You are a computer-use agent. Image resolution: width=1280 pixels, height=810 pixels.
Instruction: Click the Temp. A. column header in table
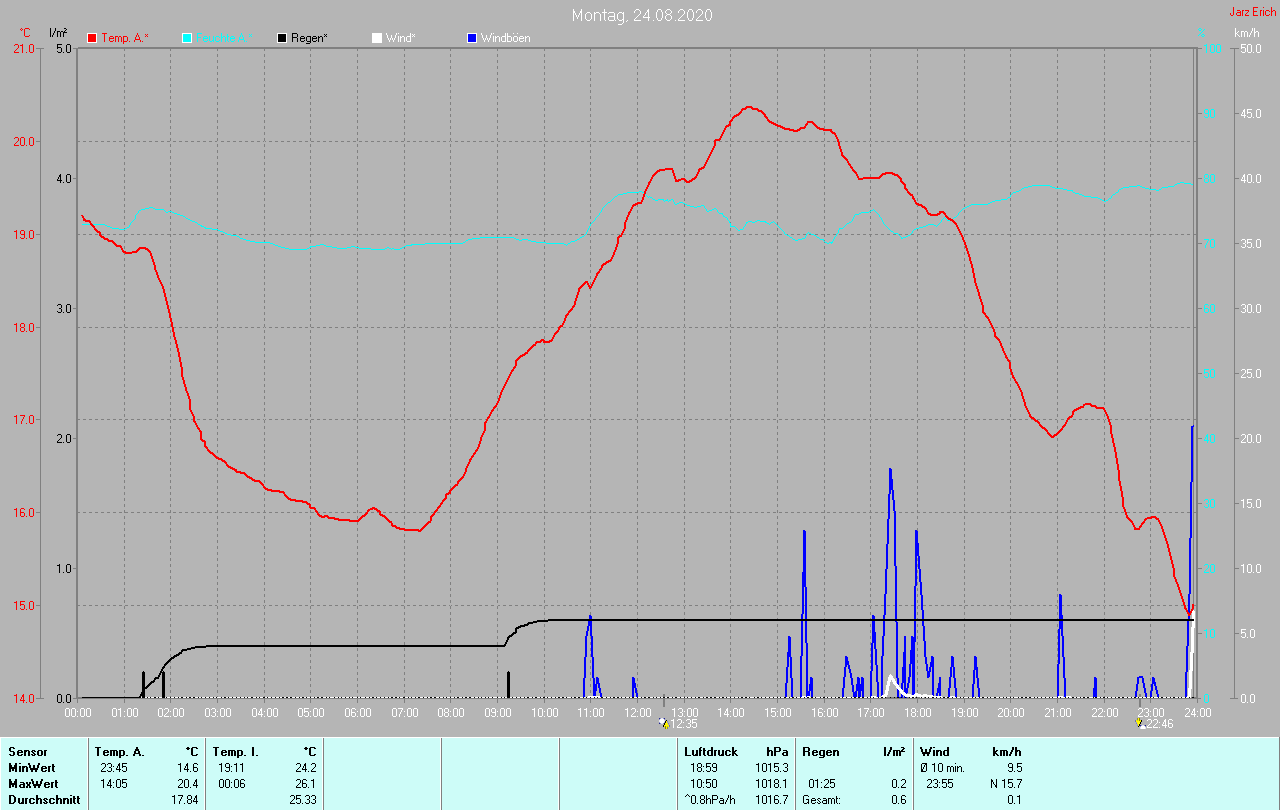[119, 751]
